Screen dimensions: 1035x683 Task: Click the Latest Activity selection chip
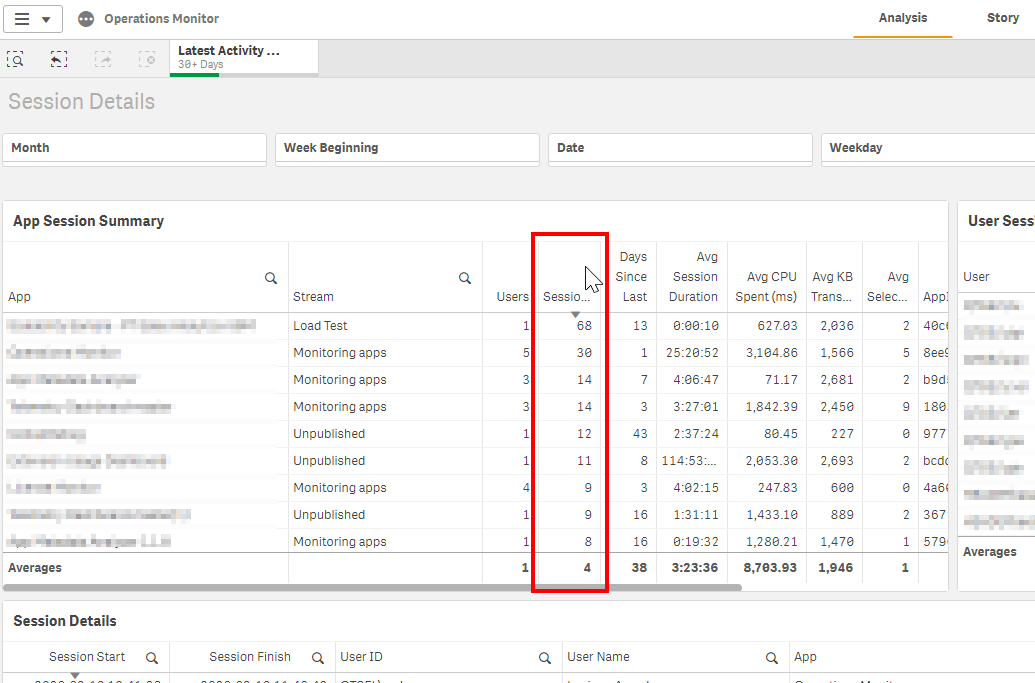(x=243, y=57)
